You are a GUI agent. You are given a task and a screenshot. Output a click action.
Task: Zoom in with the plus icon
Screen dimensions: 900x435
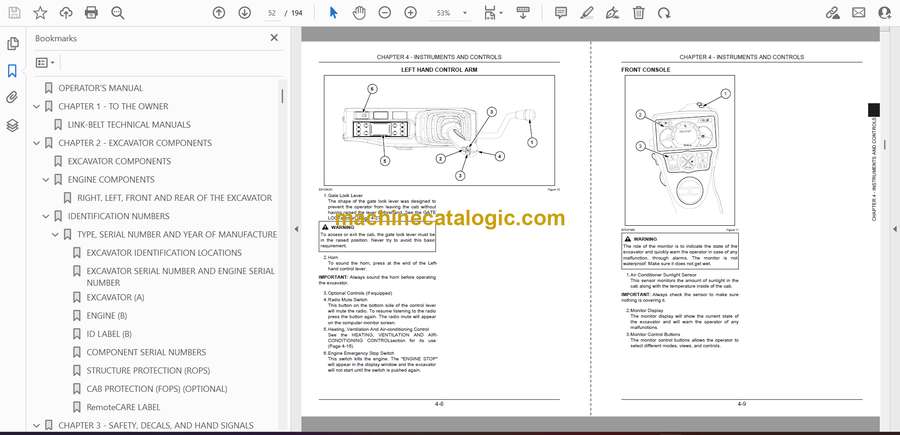click(410, 13)
